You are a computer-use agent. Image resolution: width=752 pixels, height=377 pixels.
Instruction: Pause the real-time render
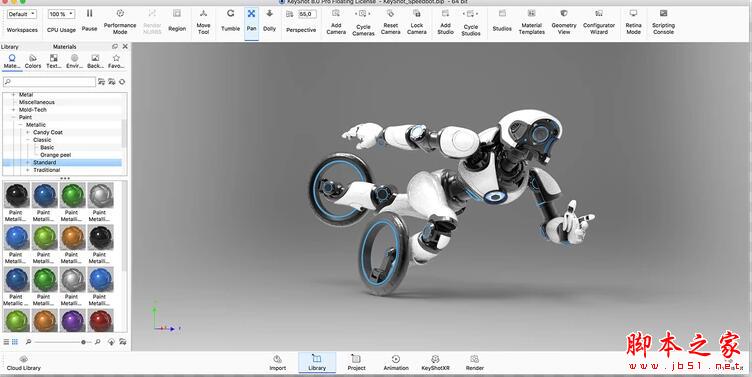[x=89, y=21]
